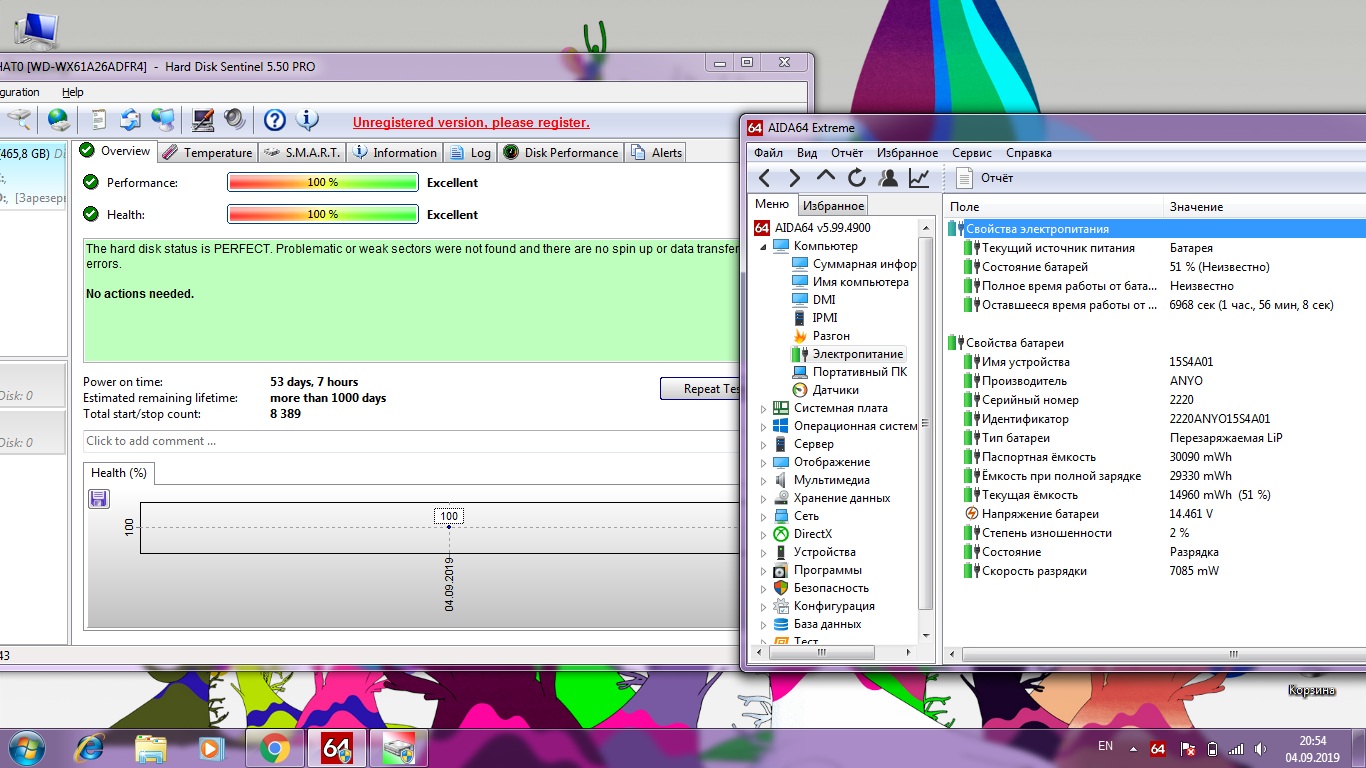Image resolution: width=1366 pixels, height=768 pixels.
Task: Click the blue question mark help icon
Action: click(275, 120)
